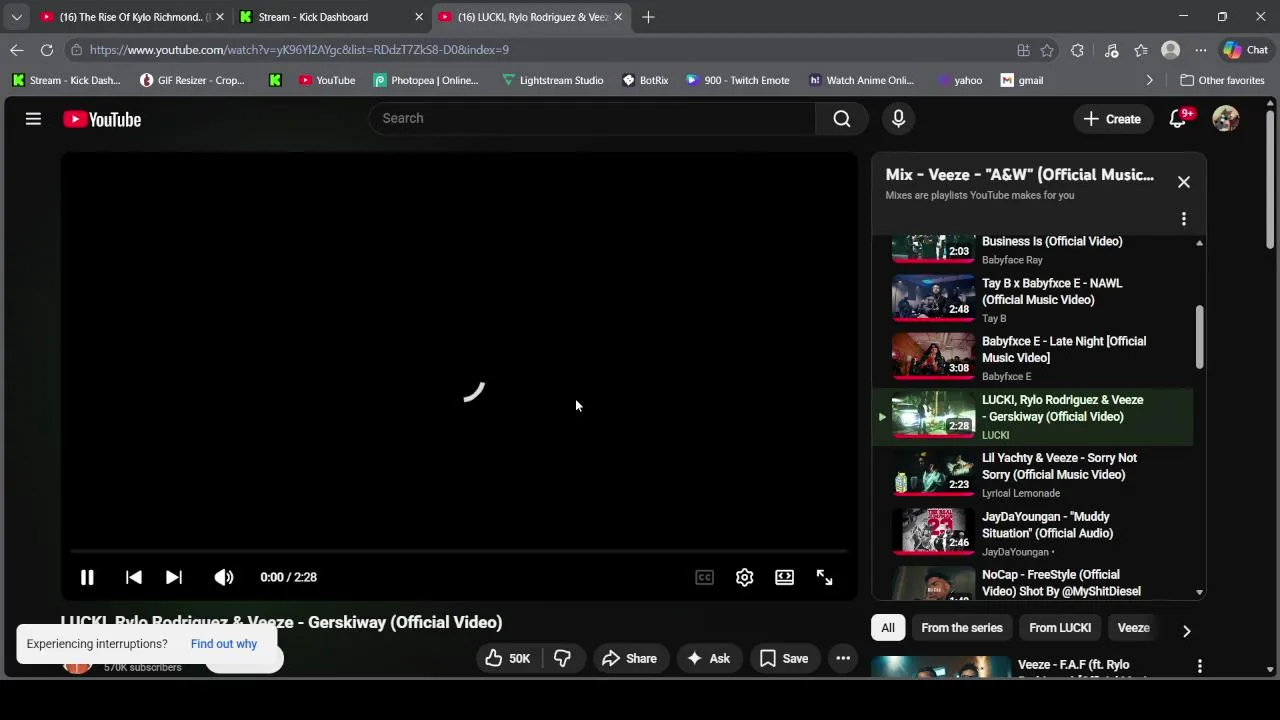Open browser extensions puzzle icon
1280x720 pixels.
point(1077,50)
